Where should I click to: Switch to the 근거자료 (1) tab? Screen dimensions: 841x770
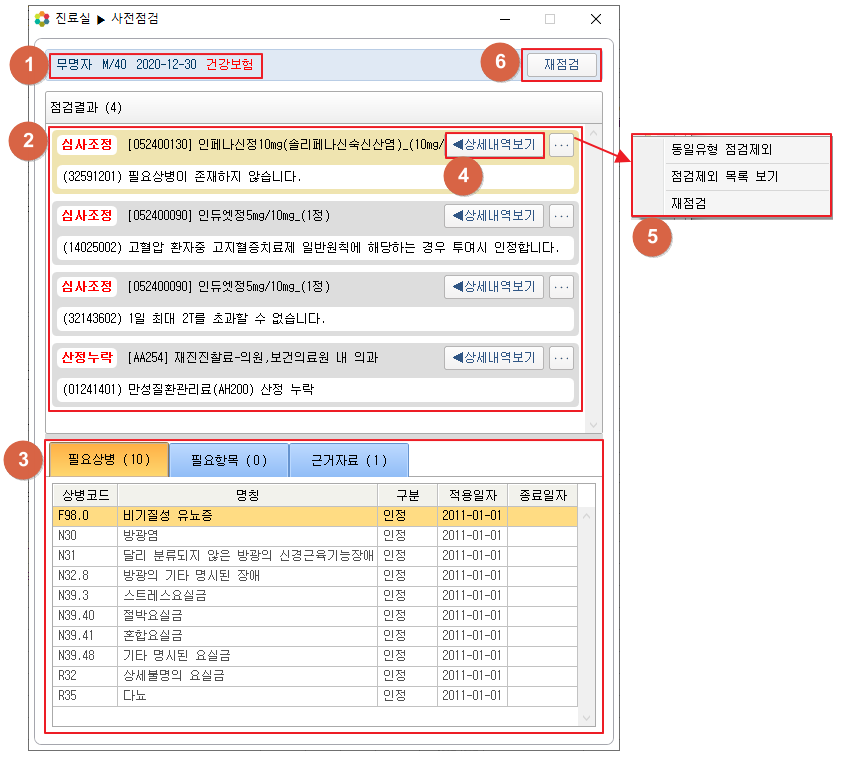349,460
